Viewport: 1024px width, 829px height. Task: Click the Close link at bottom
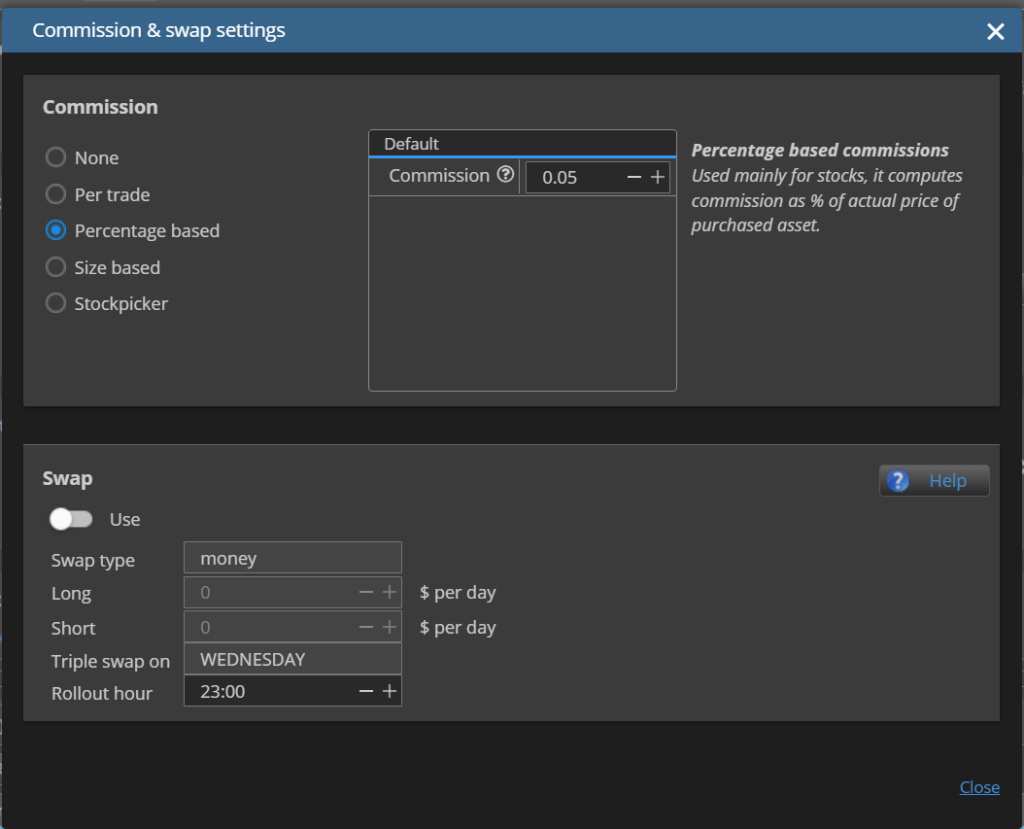pos(979,787)
